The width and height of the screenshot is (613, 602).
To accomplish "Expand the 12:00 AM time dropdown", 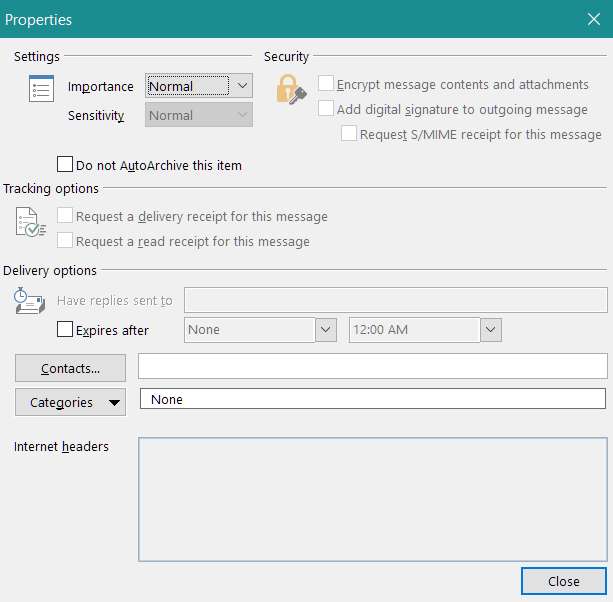I will coord(490,329).
